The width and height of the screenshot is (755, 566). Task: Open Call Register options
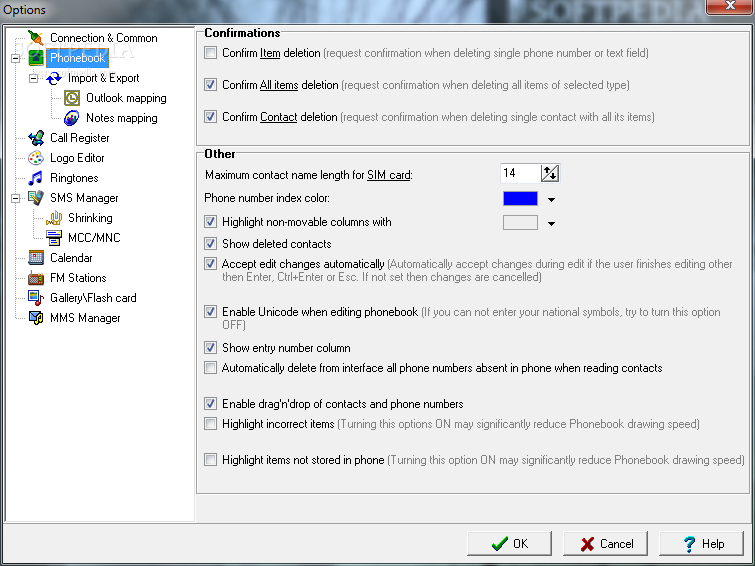coord(79,138)
